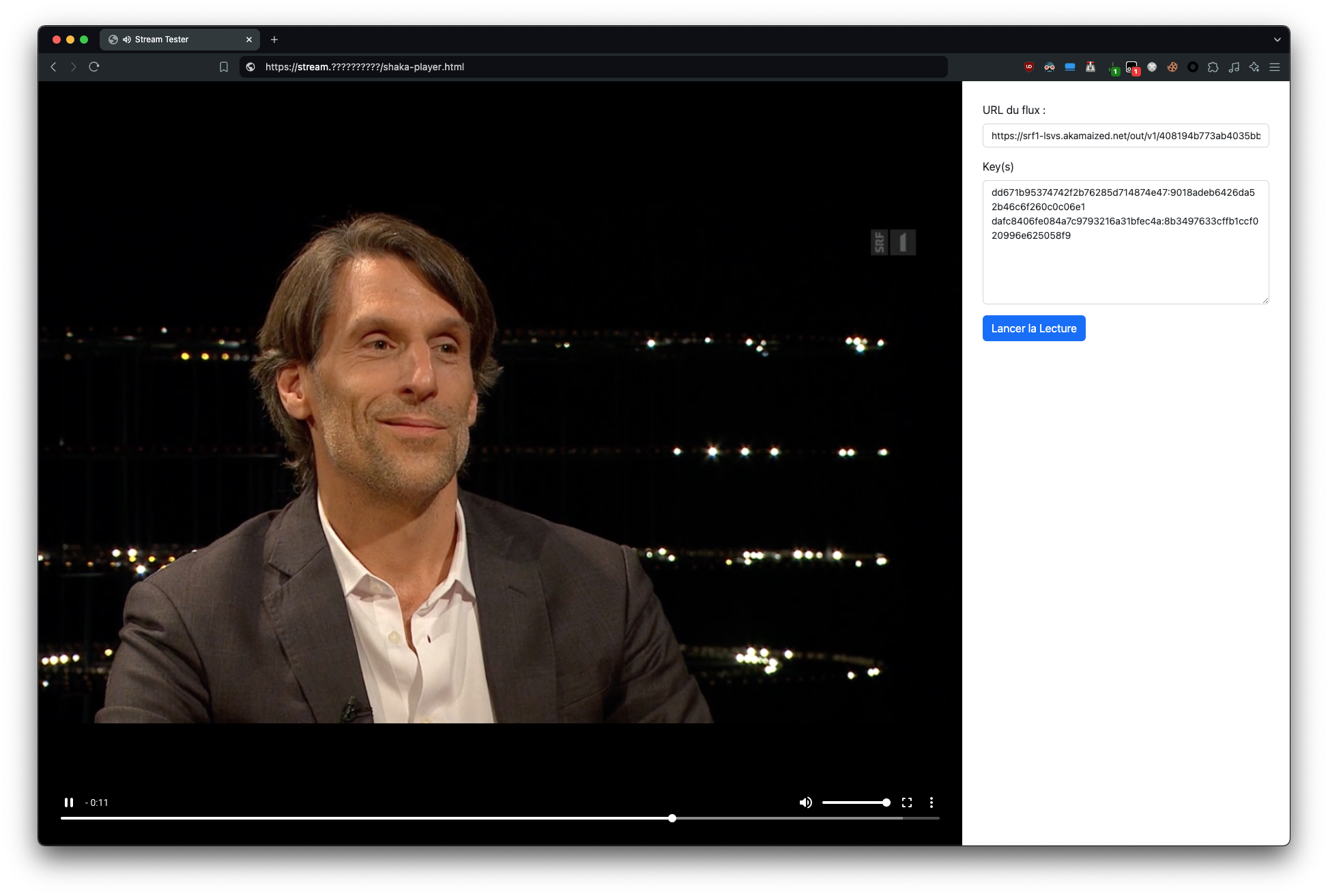
Task: Open the video player three-dot overflow menu
Action: point(932,803)
